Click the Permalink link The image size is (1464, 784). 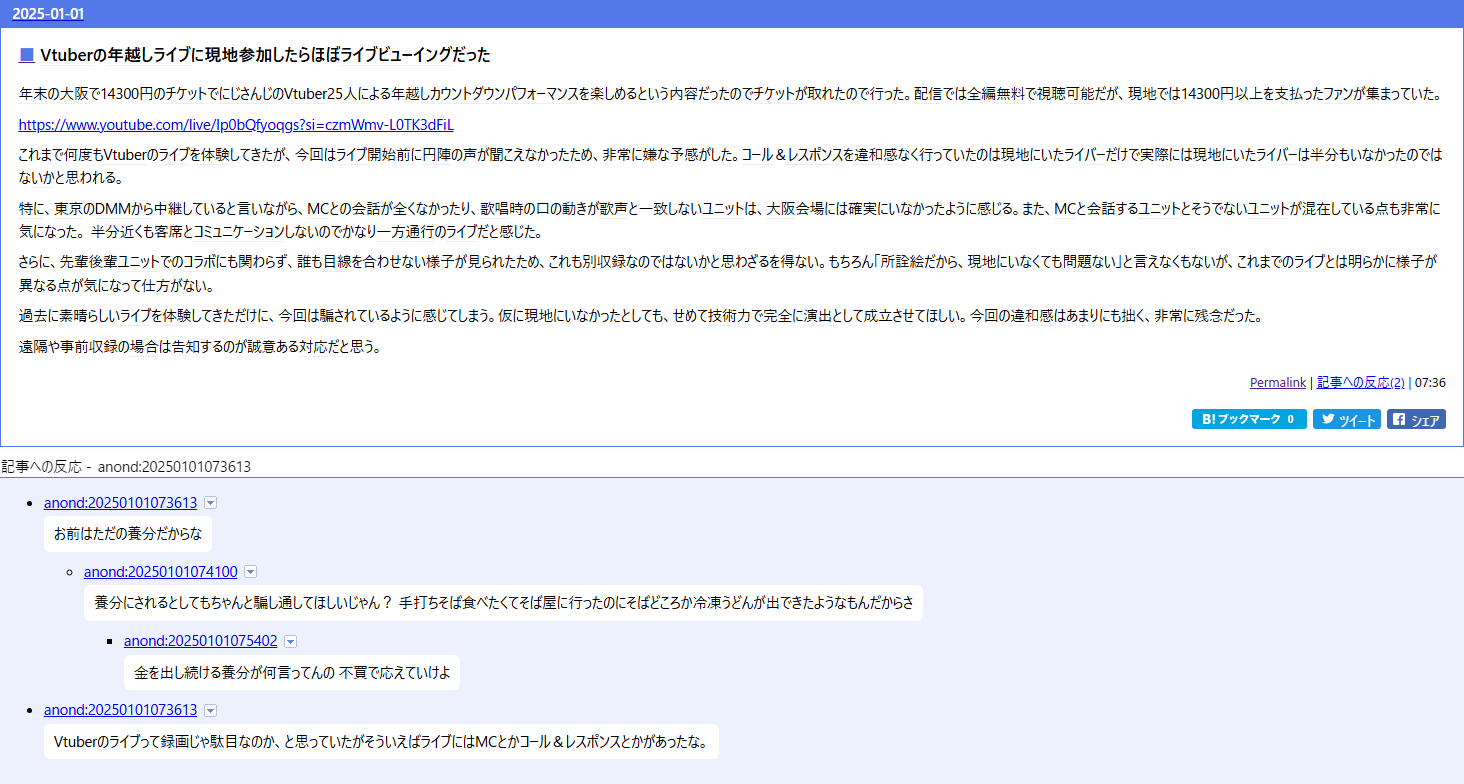point(1277,382)
